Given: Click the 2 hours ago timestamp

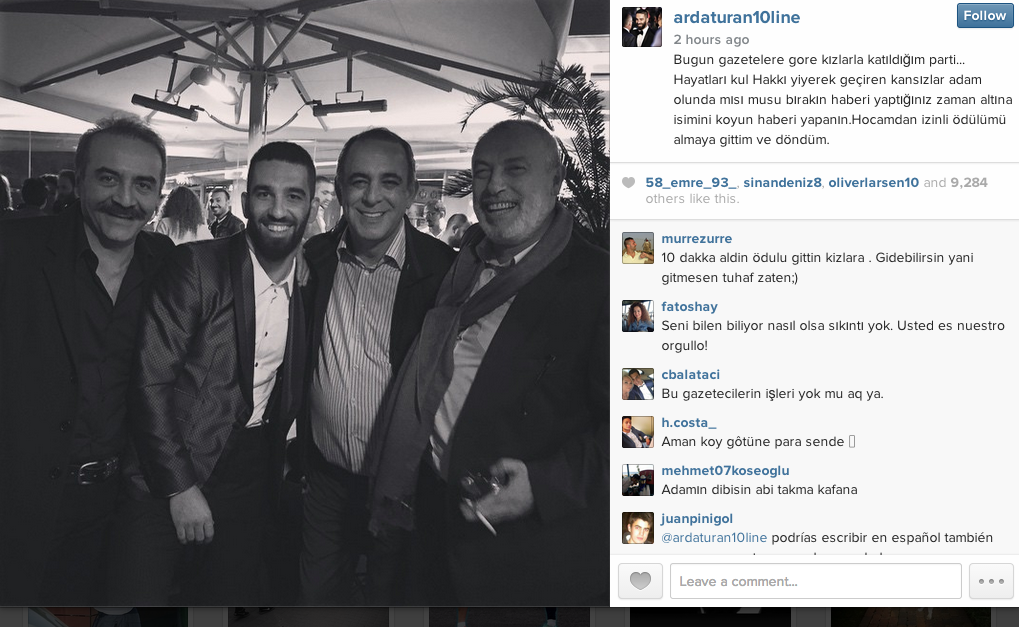Looking at the screenshot, I should pyautogui.click(x=711, y=40).
